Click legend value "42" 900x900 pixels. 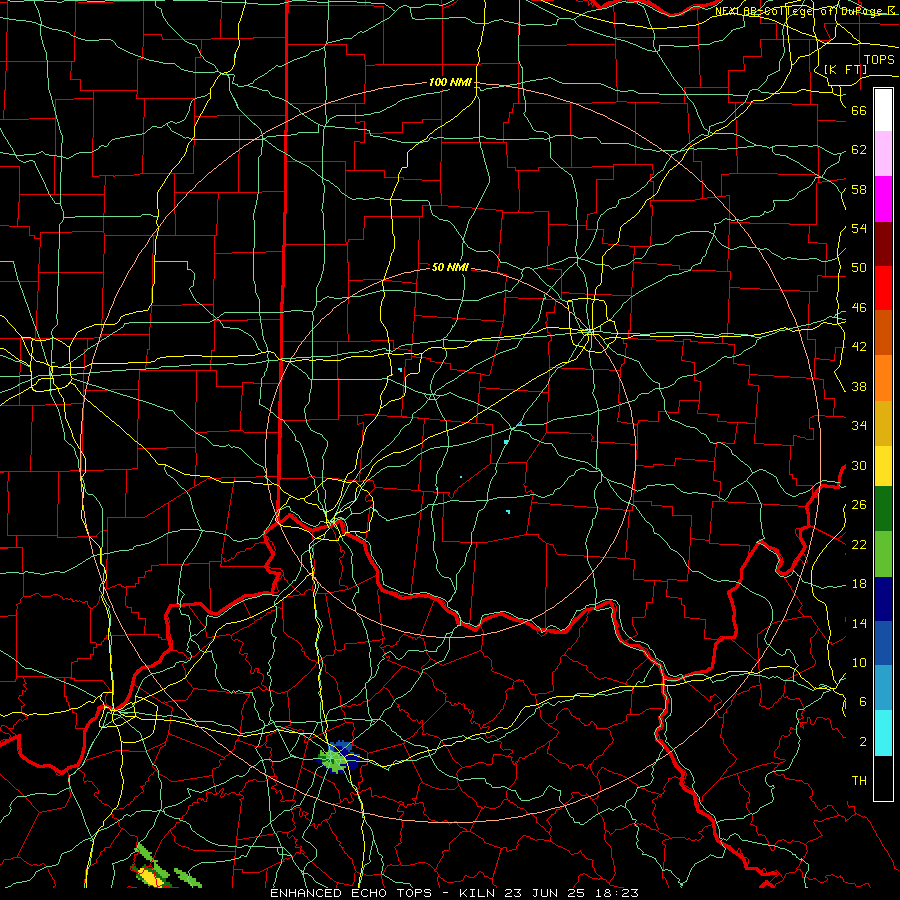(x=859, y=347)
